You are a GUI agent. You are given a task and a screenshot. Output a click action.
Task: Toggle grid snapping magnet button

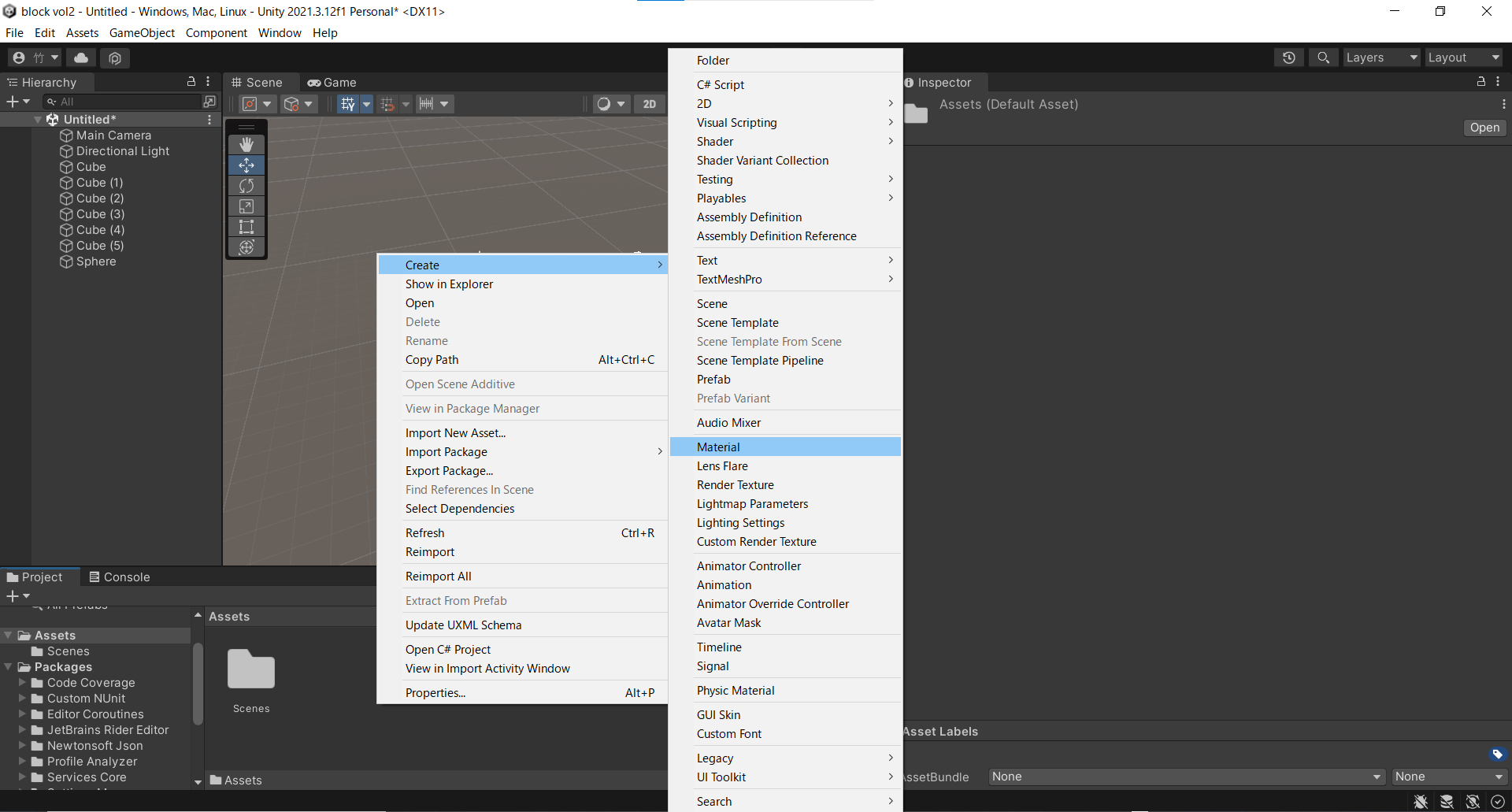[x=387, y=104]
